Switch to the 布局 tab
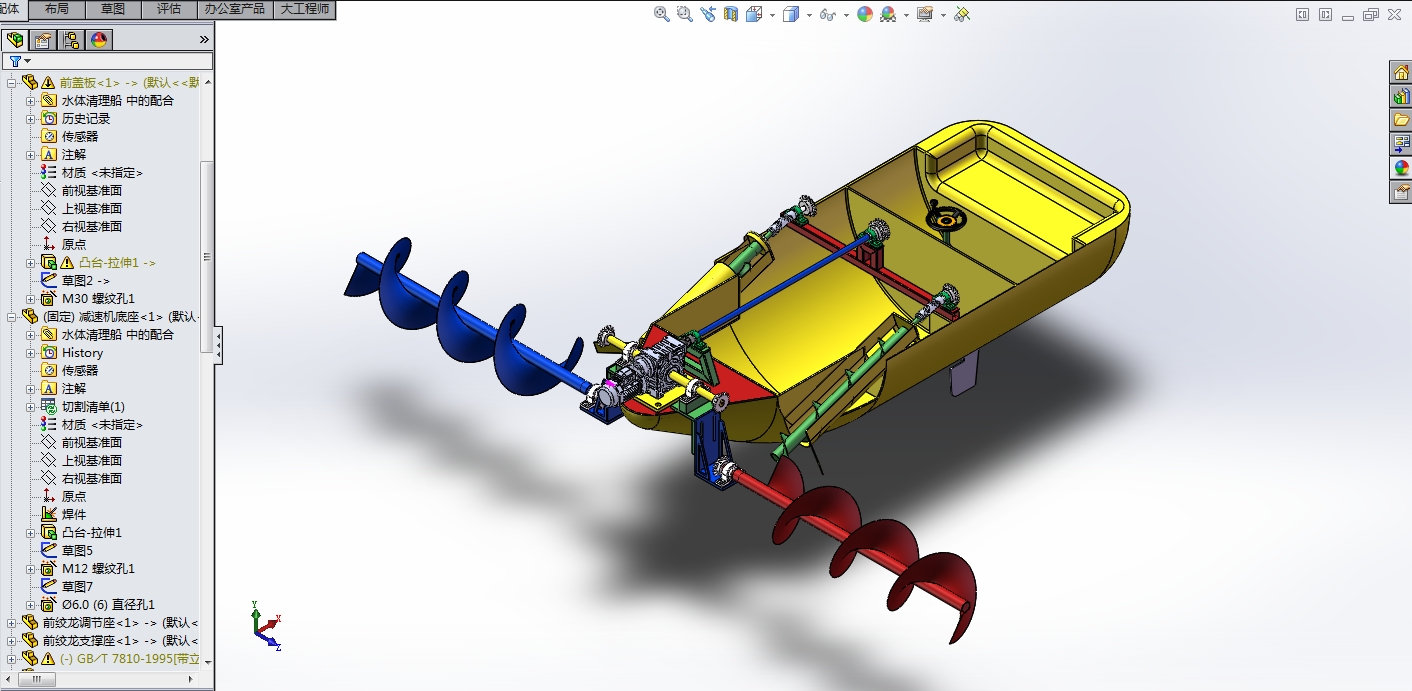 click(x=57, y=9)
